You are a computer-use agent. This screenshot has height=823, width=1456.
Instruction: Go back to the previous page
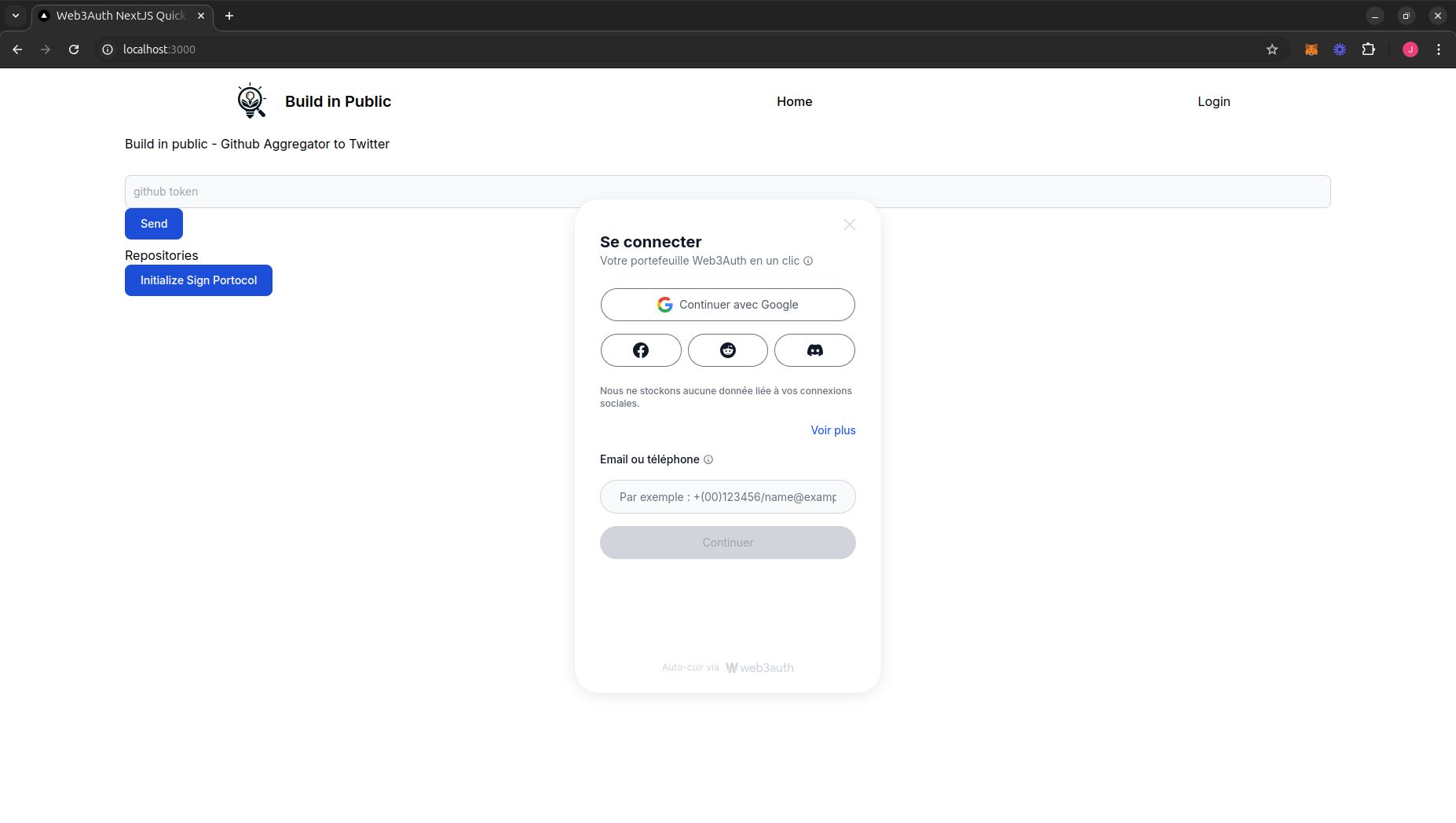point(17,49)
